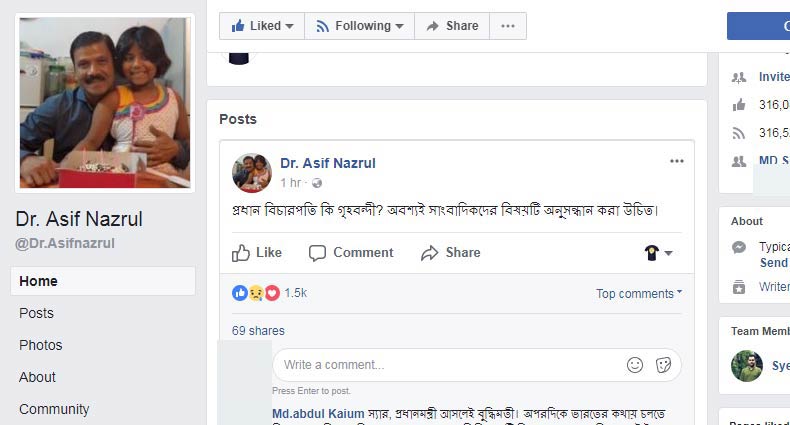Toggle the Liked page button
This screenshot has width=790, height=425.
262,26
